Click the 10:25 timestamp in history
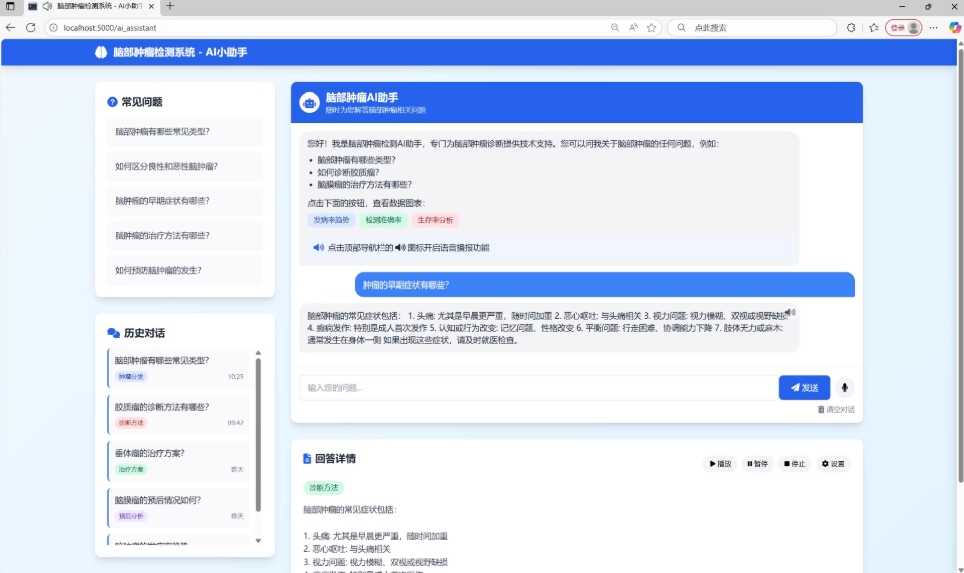Image resolution: width=964 pixels, height=573 pixels. [x=235, y=376]
